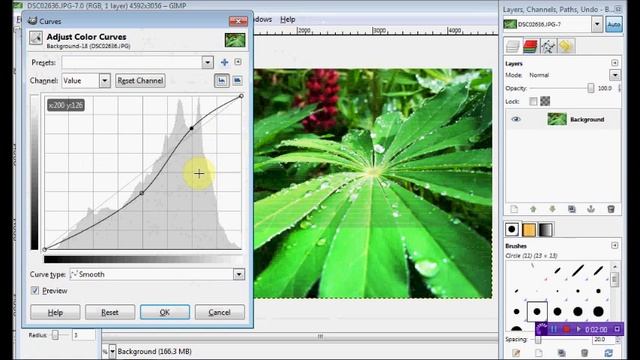Click the Spacing value field 20.0

tap(603, 340)
